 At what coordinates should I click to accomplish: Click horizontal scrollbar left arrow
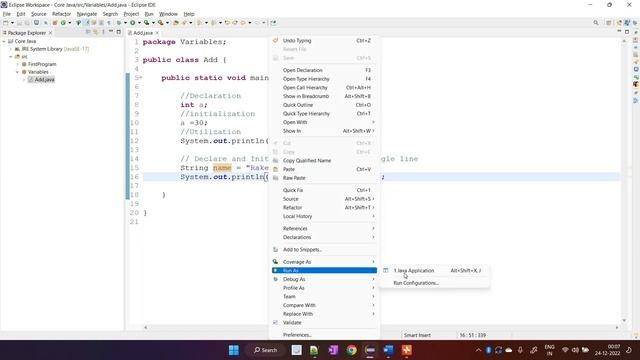click(146, 327)
